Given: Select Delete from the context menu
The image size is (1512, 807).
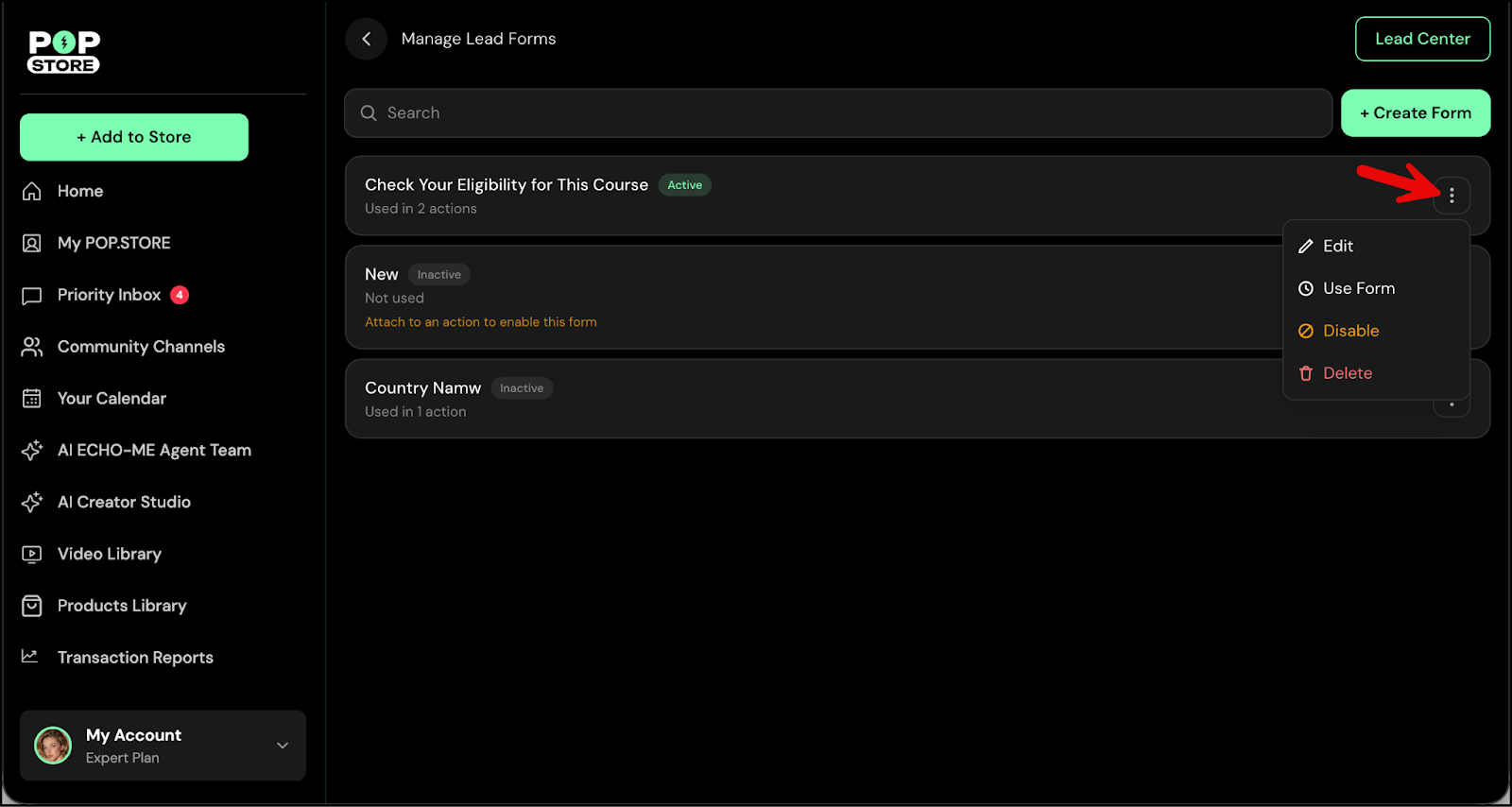Looking at the screenshot, I should (x=1347, y=373).
